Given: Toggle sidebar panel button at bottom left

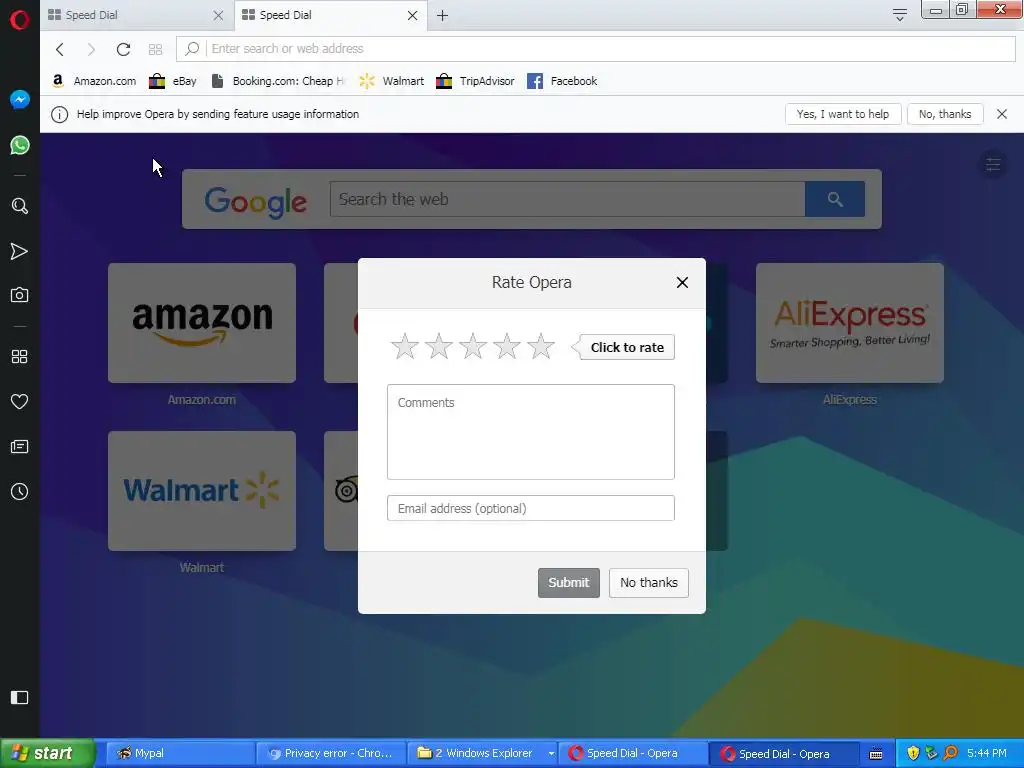Looking at the screenshot, I should click(x=20, y=697).
